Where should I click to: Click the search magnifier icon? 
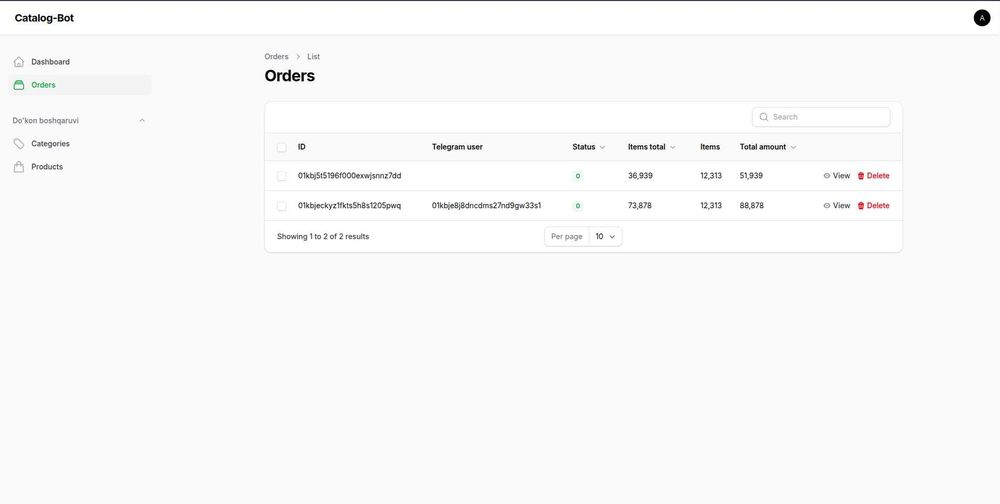763,117
